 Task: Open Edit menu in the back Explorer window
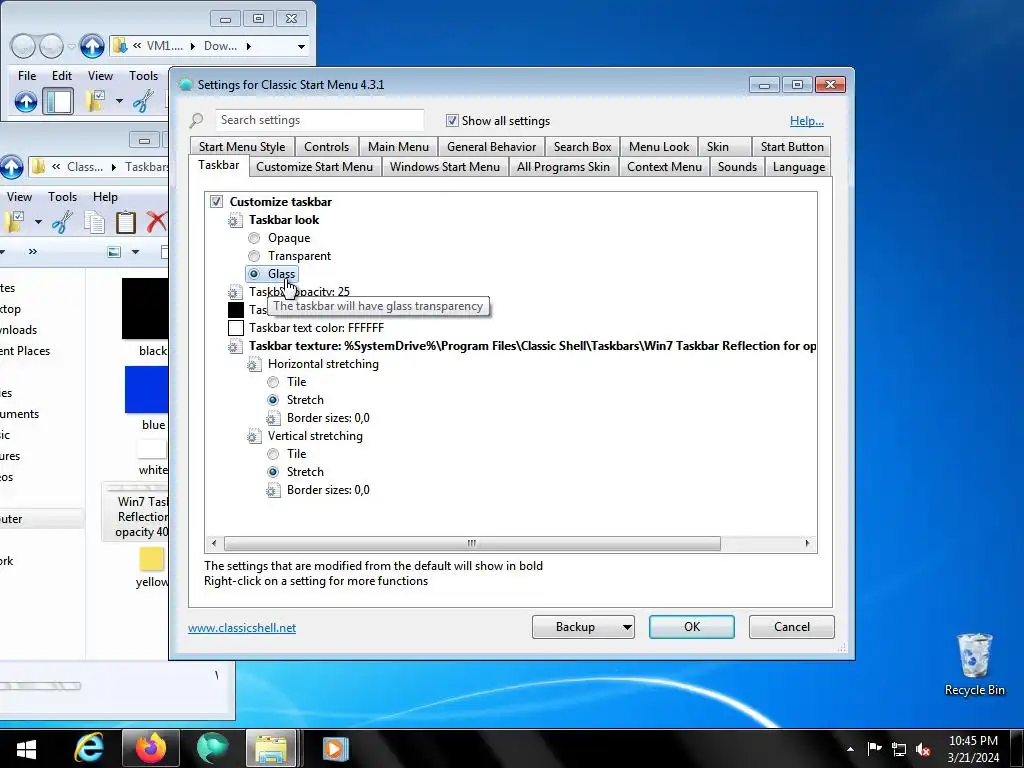pyautogui.click(x=62, y=76)
